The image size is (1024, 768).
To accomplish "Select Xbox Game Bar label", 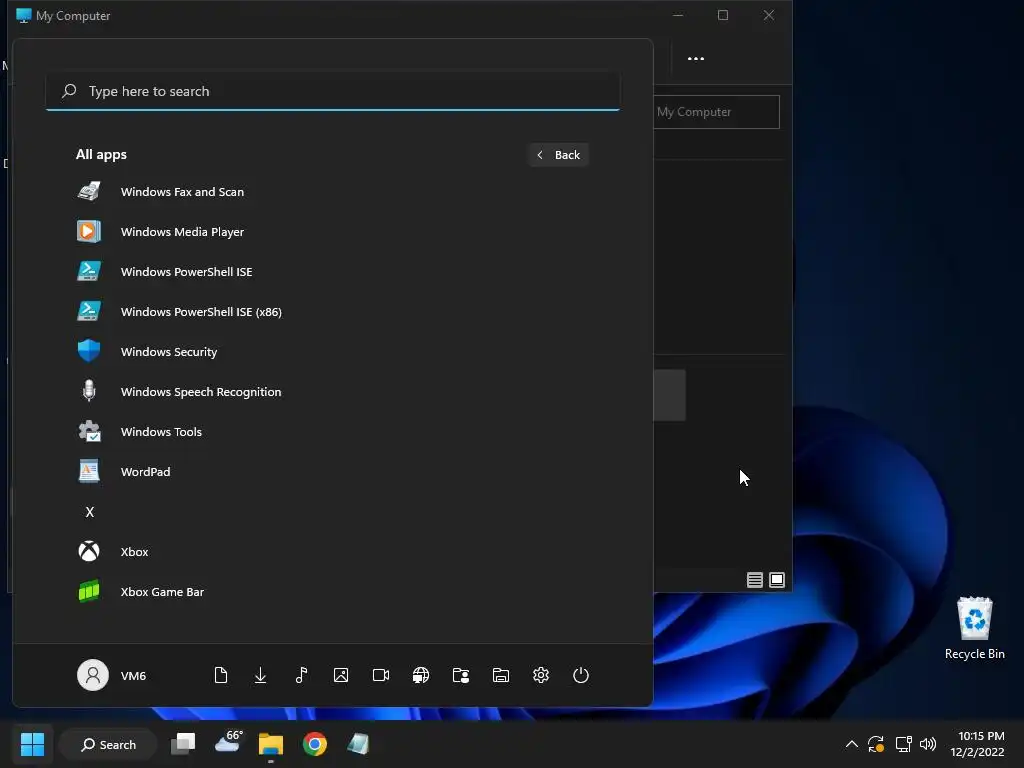I will [162, 592].
